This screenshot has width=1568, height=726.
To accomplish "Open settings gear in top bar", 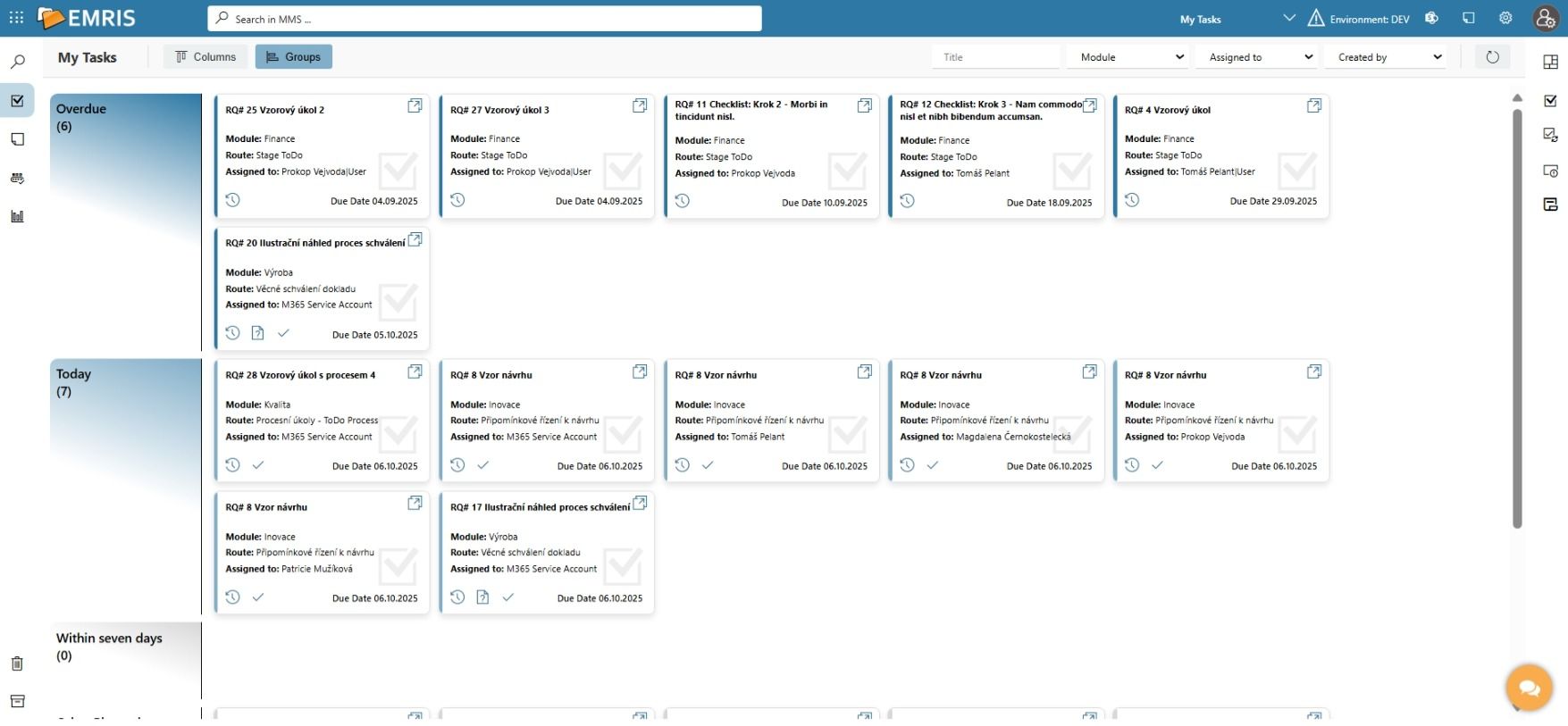I will click(x=1505, y=18).
